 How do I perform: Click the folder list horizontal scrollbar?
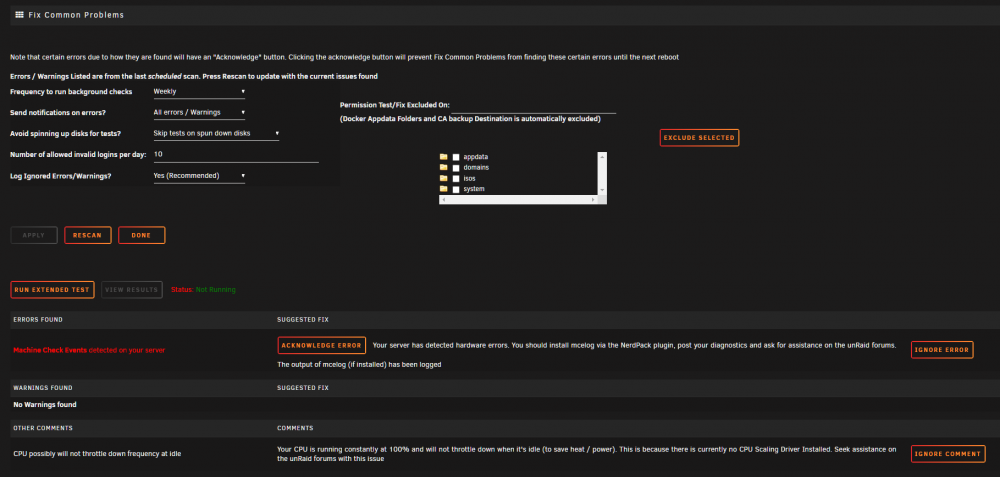pos(518,200)
